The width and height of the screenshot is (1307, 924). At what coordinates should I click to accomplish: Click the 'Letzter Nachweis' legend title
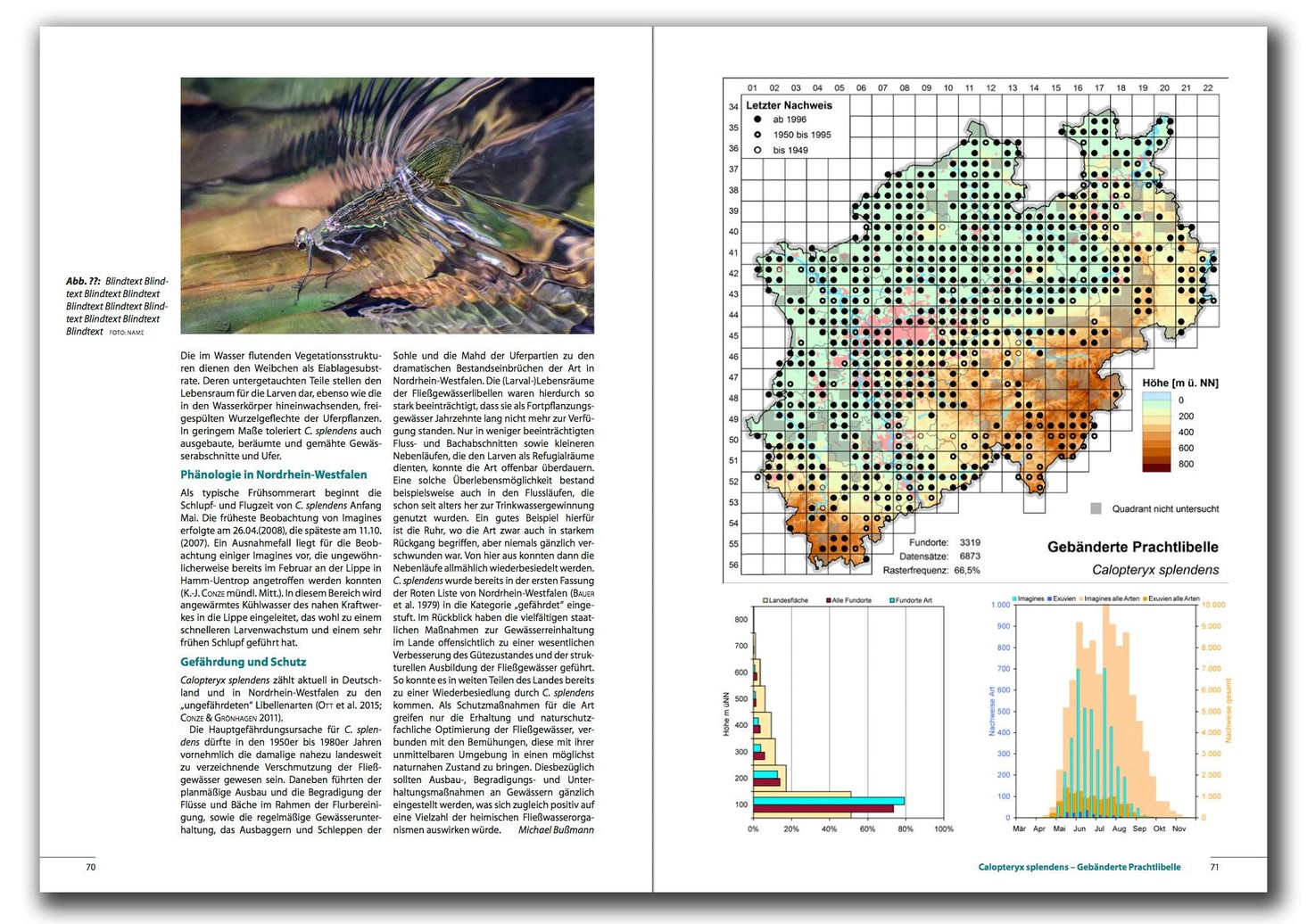coord(789,105)
